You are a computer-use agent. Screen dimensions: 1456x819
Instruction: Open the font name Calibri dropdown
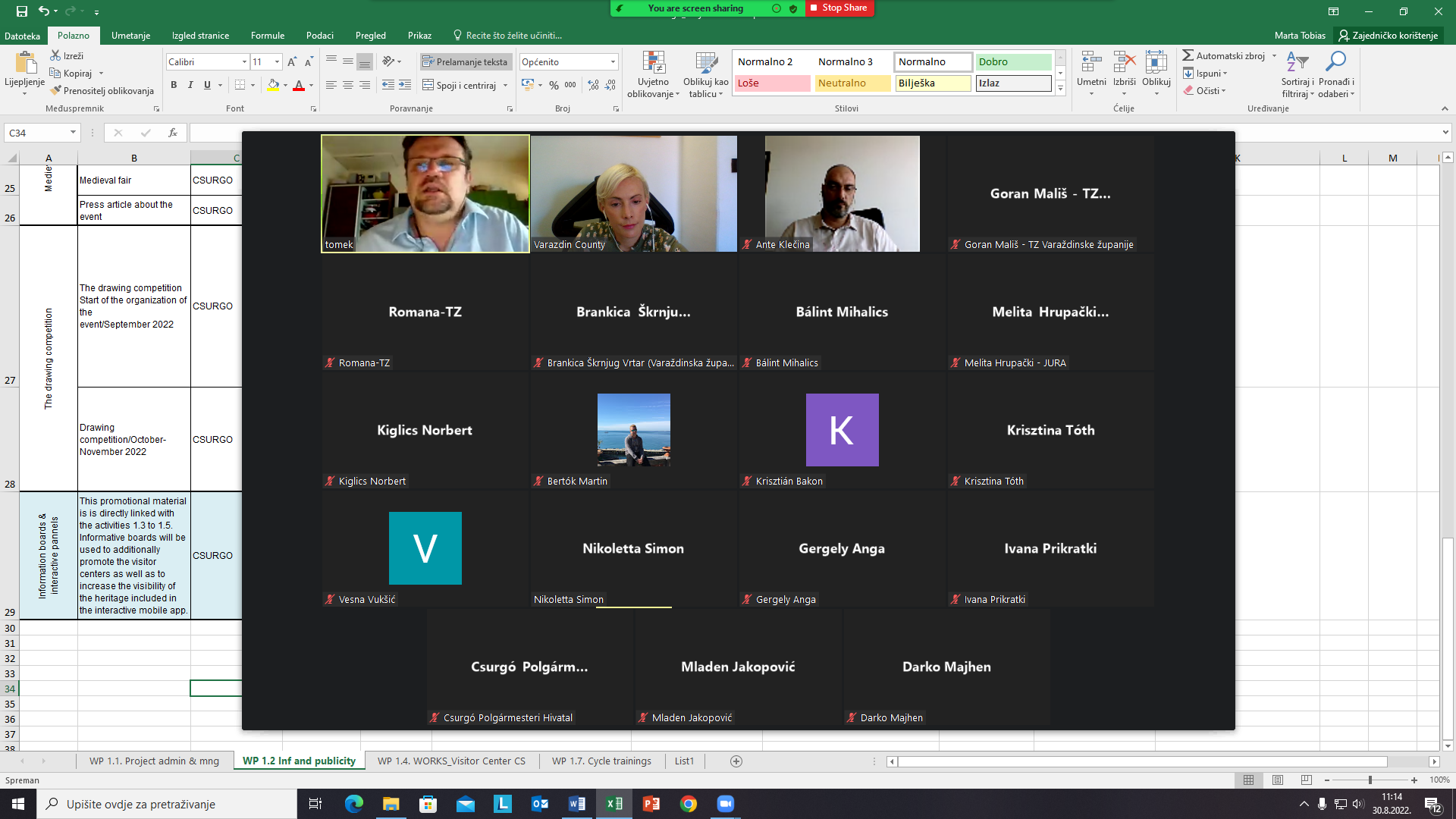click(244, 62)
